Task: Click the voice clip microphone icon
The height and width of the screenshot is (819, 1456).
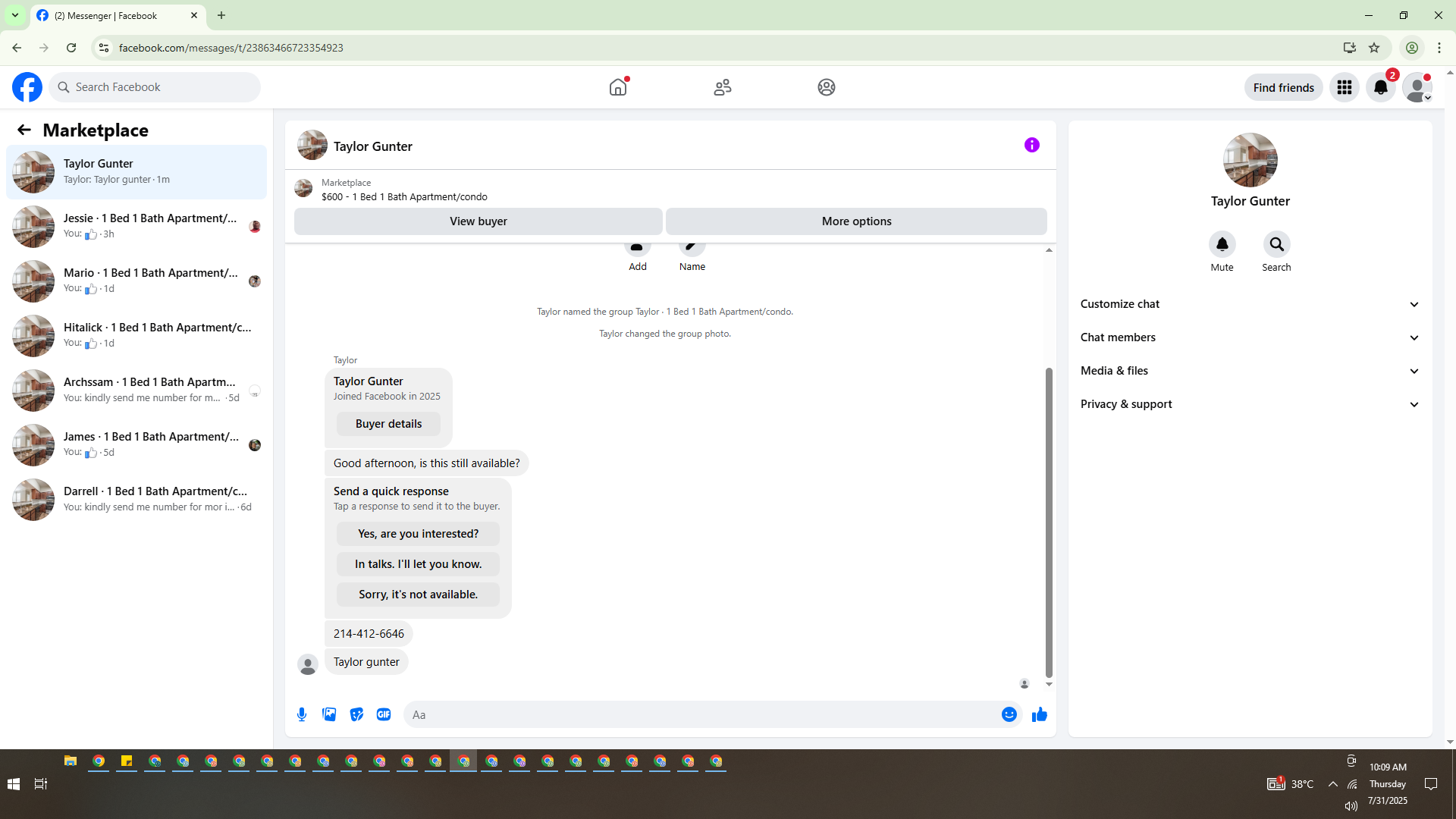Action: (x=302, y=714)
